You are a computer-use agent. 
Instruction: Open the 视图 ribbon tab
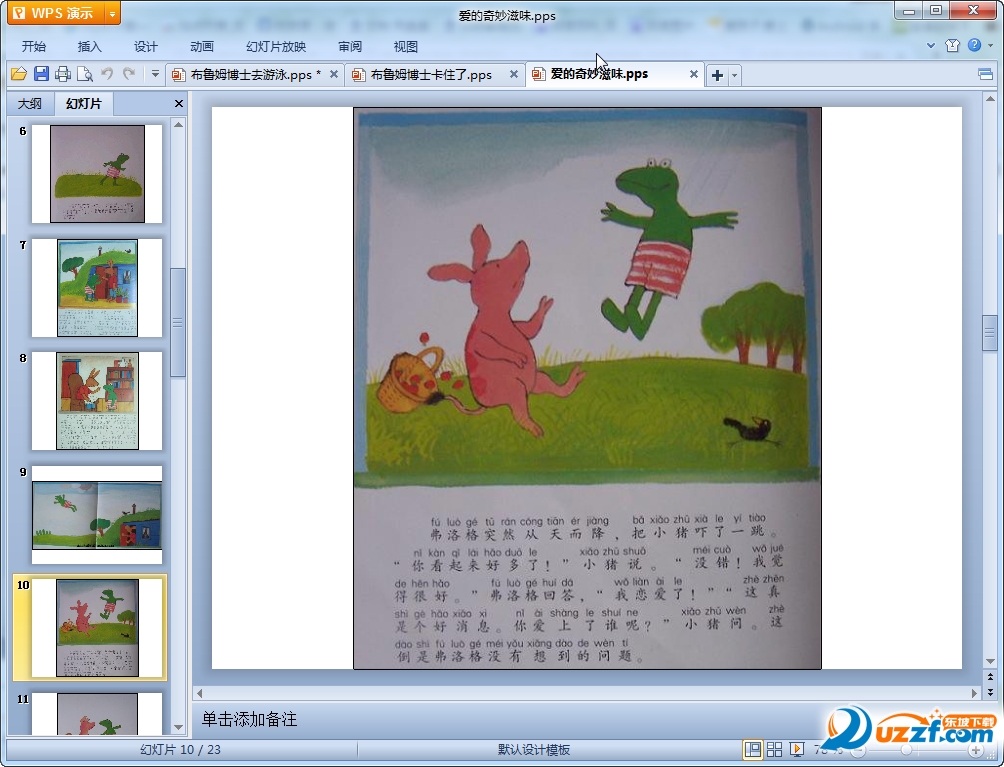tap(405, 47)
